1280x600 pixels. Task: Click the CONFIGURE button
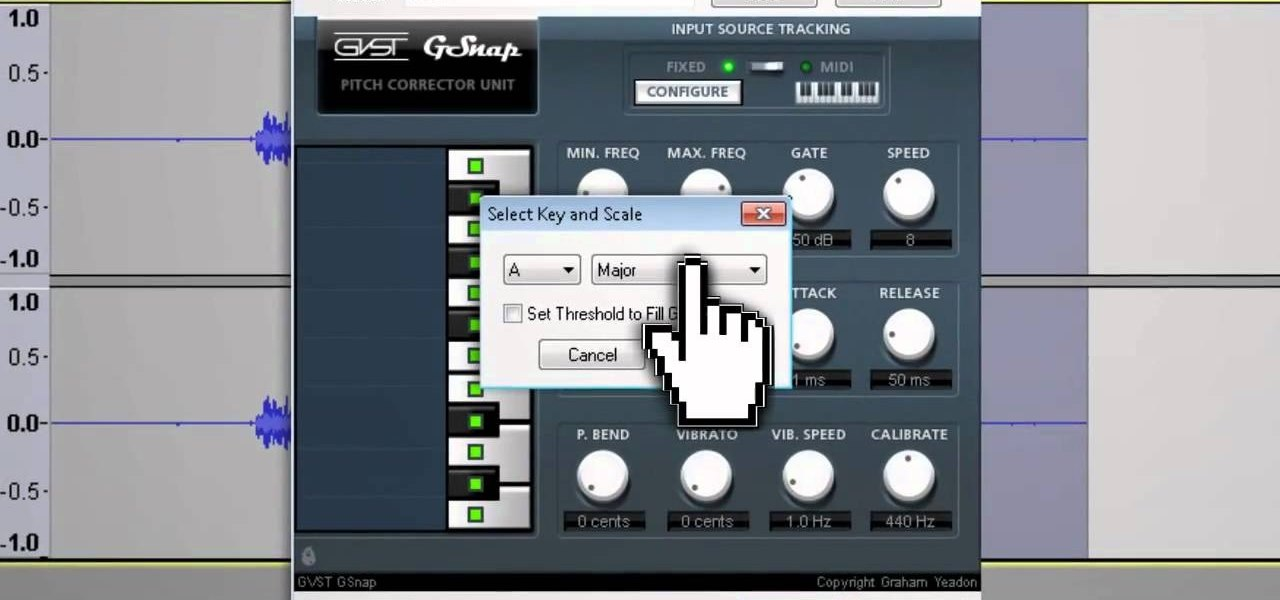click(x=687, y=91)
